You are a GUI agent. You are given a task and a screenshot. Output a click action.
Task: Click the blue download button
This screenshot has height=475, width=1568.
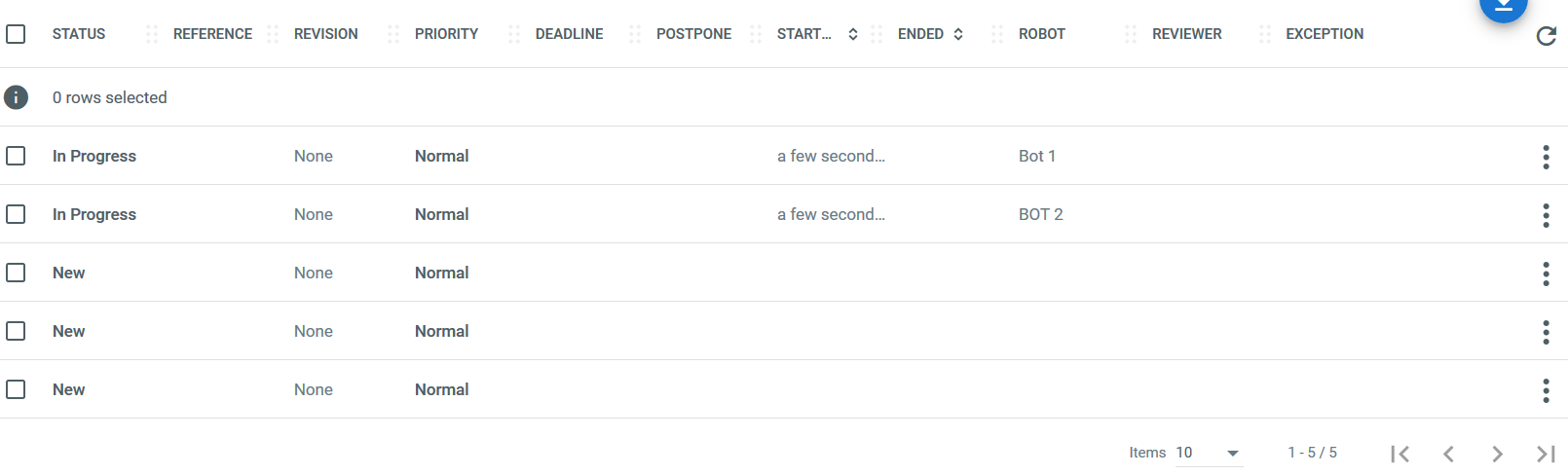(1503, 8)
